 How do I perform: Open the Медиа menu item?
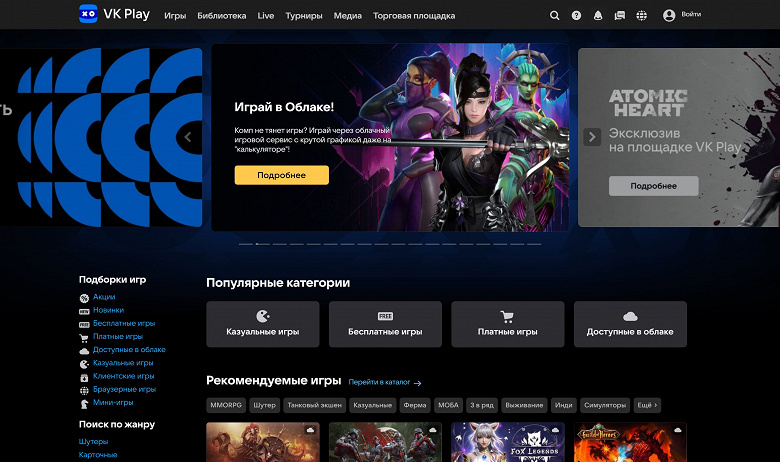click(348, 16)
